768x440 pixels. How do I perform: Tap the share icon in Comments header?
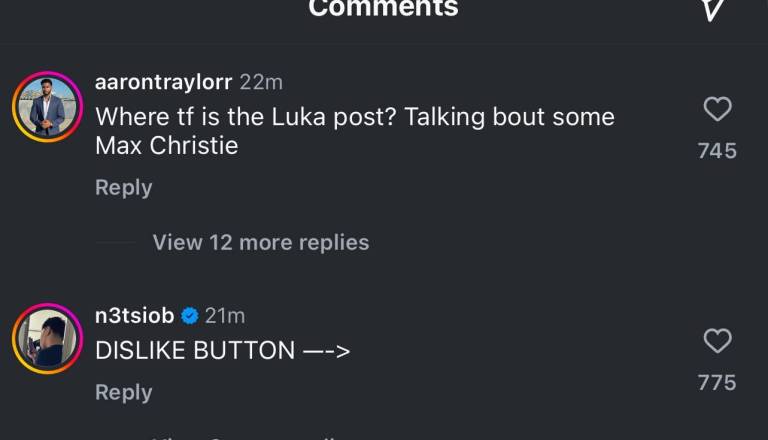pyautogui.click(x=713, y=10)
